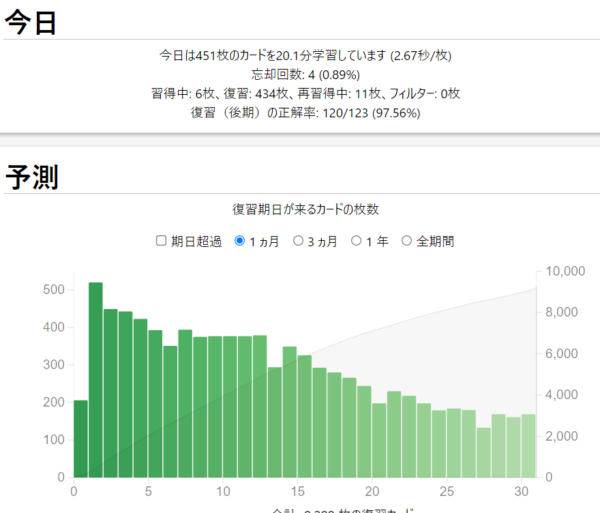Choose the 全期間 radio option

point(407,241)
